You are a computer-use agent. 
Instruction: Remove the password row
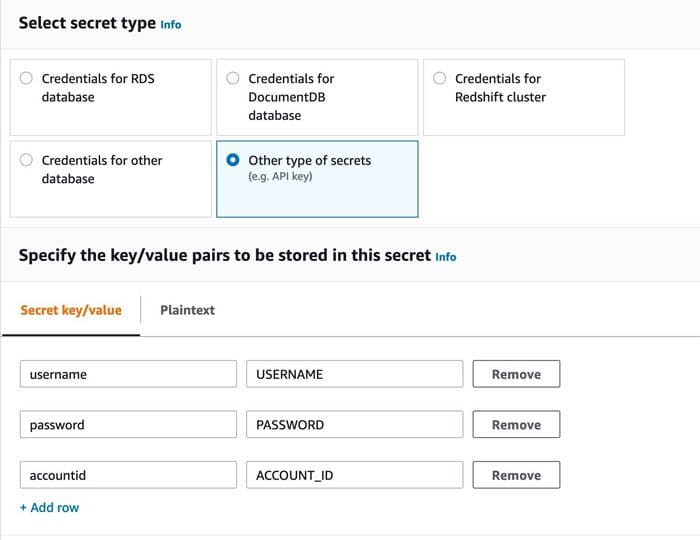coord(516,425)
